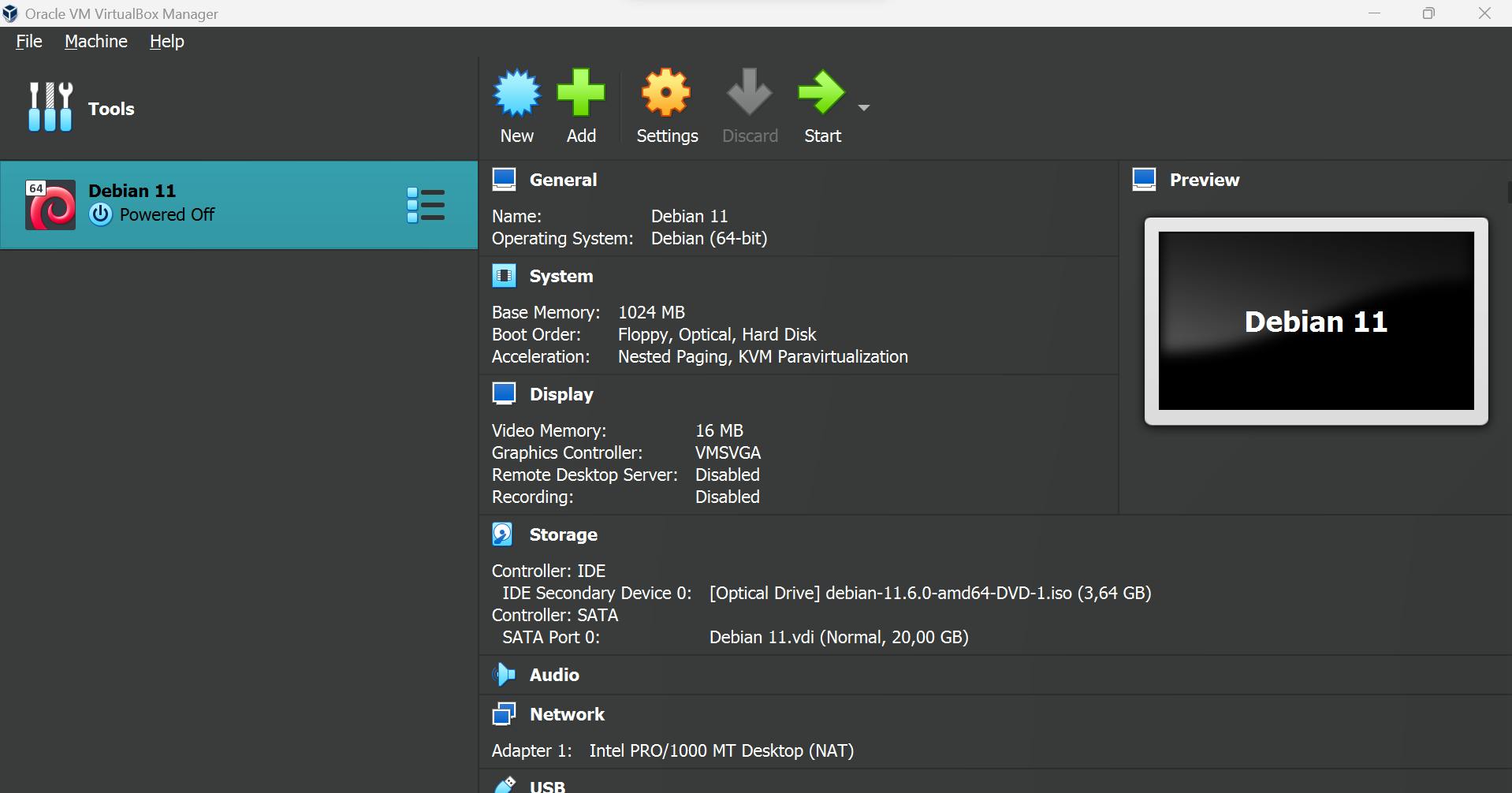Open General settings via heading link
1512x793 pixels.
(x=563, y=180)
